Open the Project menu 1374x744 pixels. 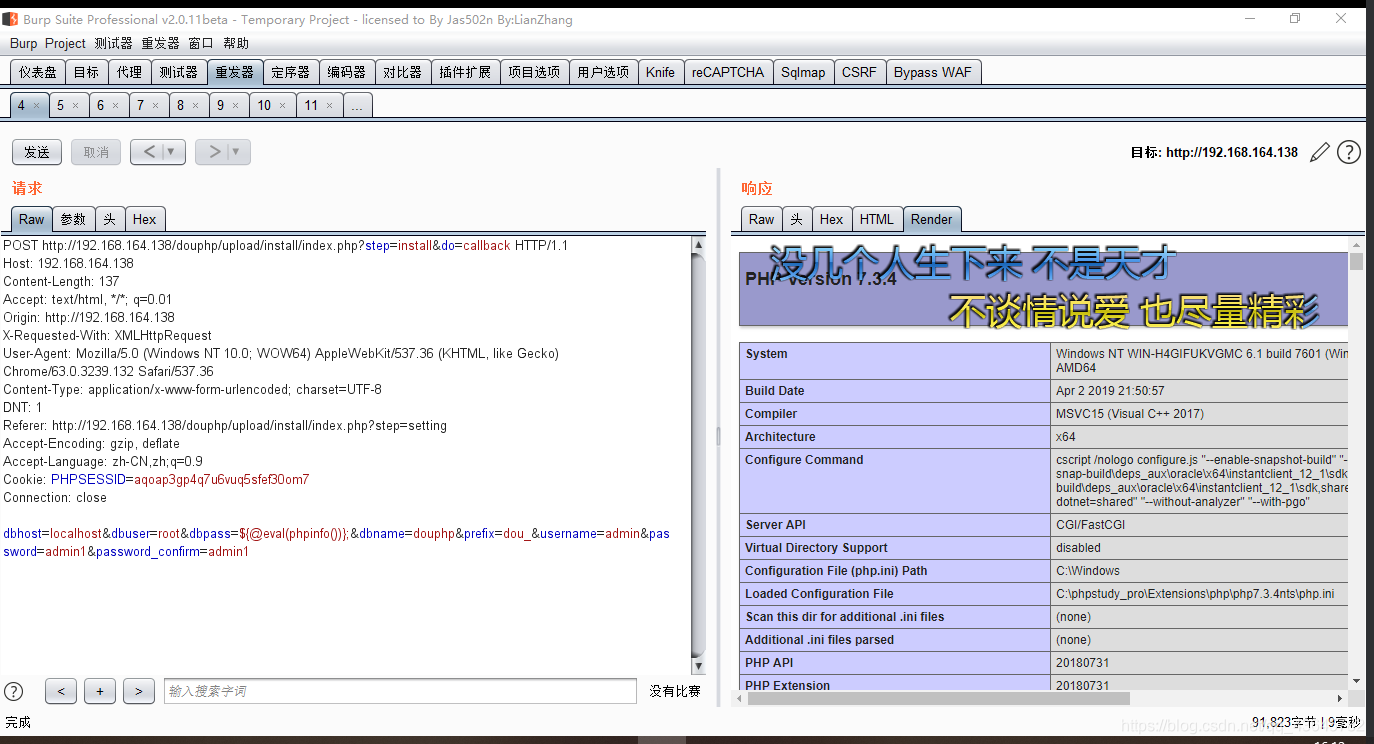point(65,43)
